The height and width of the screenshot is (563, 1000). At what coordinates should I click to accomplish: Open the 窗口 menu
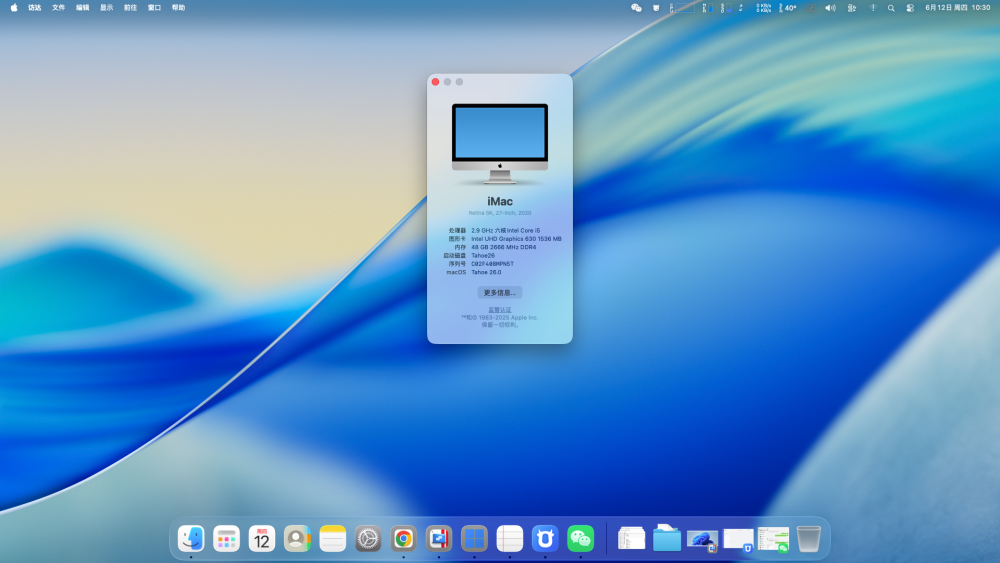154,8
